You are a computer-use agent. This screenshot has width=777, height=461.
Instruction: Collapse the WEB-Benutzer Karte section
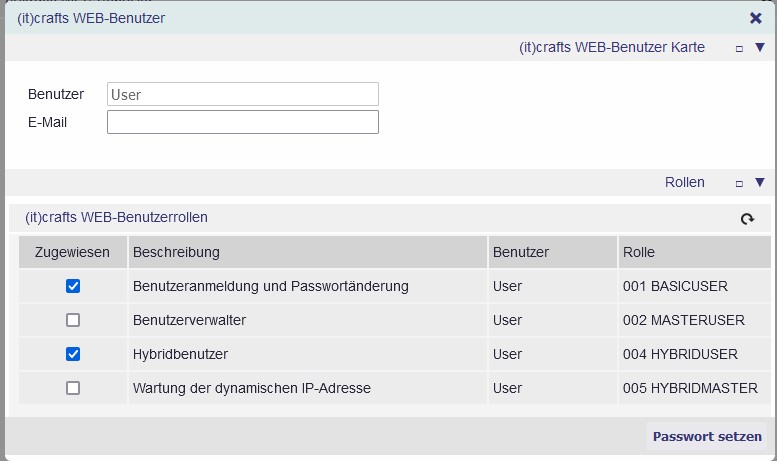click(x=760, y=47)
